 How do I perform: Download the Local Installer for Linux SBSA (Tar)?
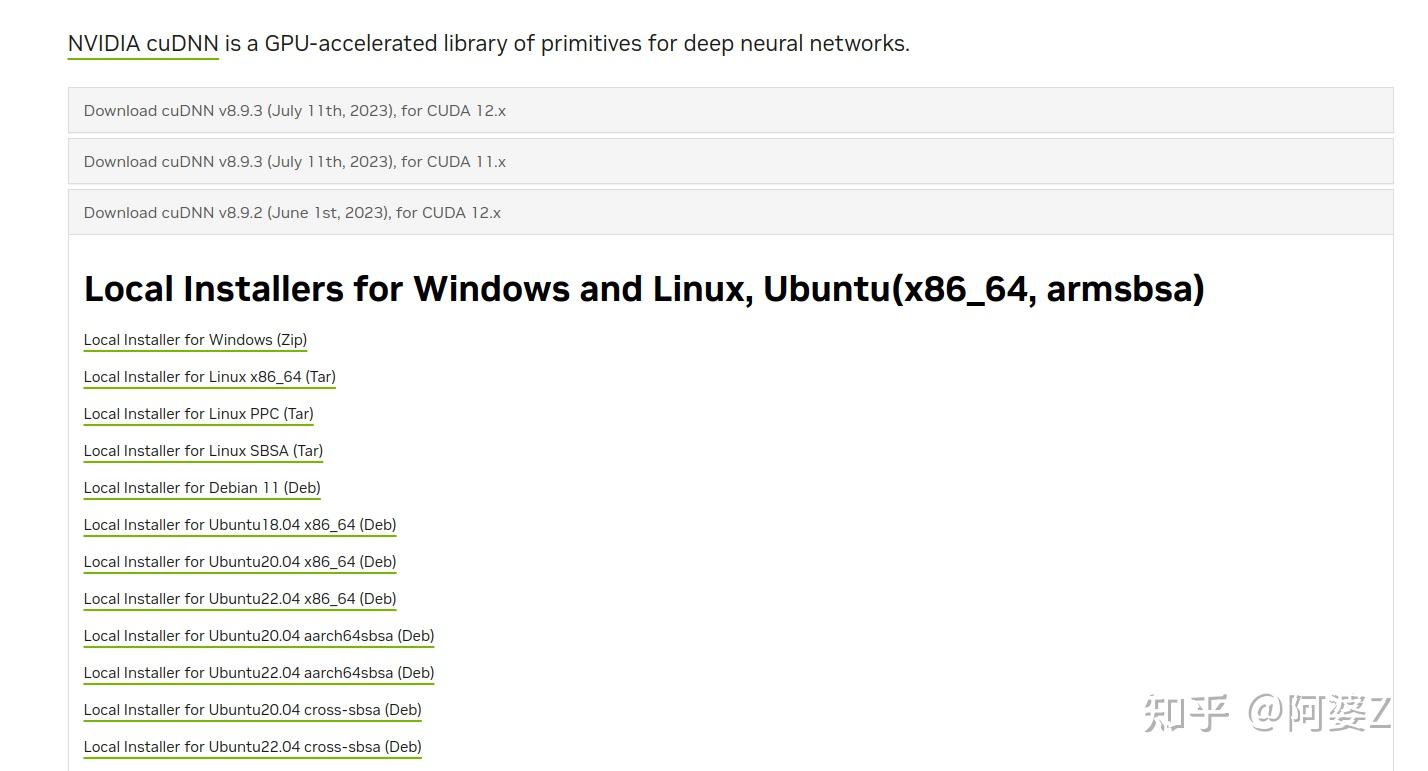[x=203, y=450]
